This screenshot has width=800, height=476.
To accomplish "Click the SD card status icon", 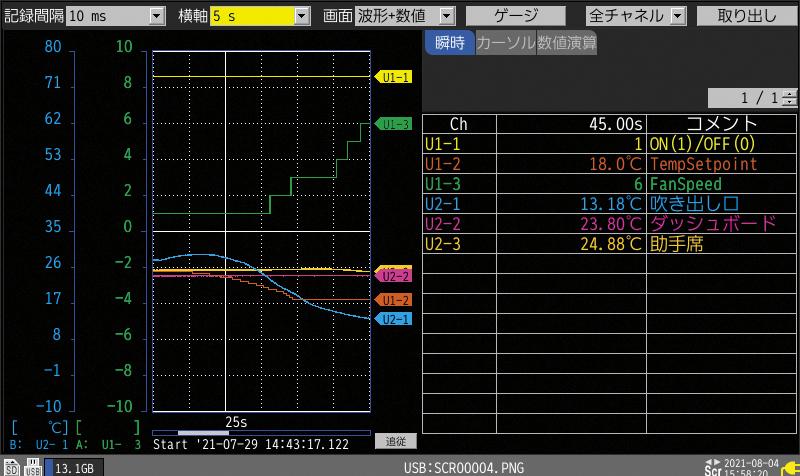I will [x=10, y=467].
